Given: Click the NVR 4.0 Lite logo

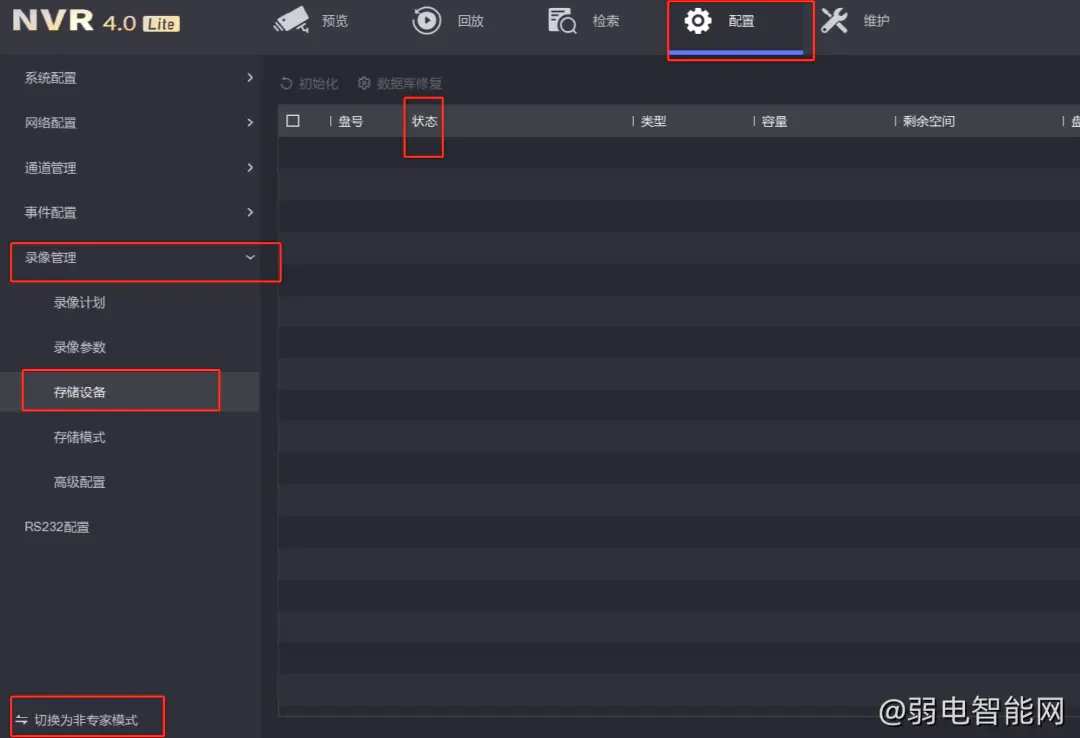Looking at the screenshot, I should (96, 21).
